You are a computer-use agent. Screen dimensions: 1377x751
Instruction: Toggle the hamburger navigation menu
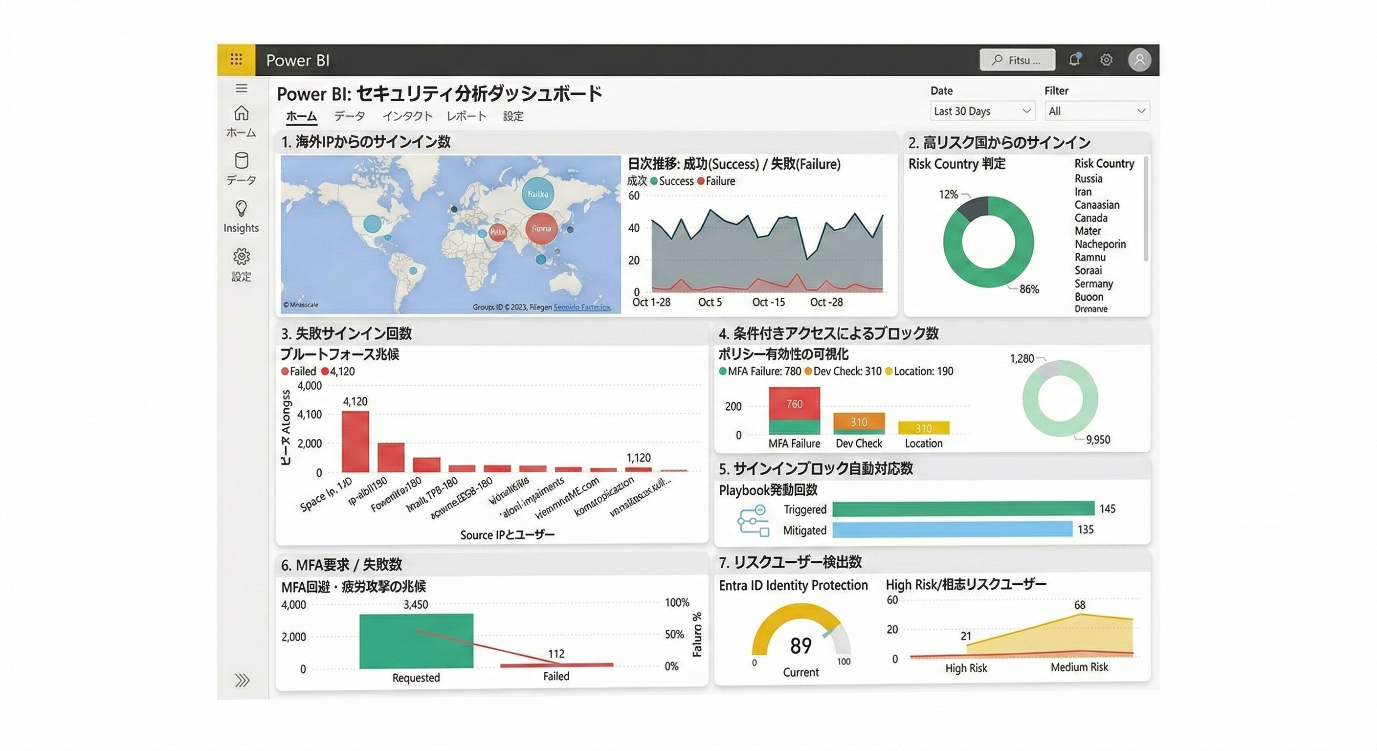coord(241,89)
